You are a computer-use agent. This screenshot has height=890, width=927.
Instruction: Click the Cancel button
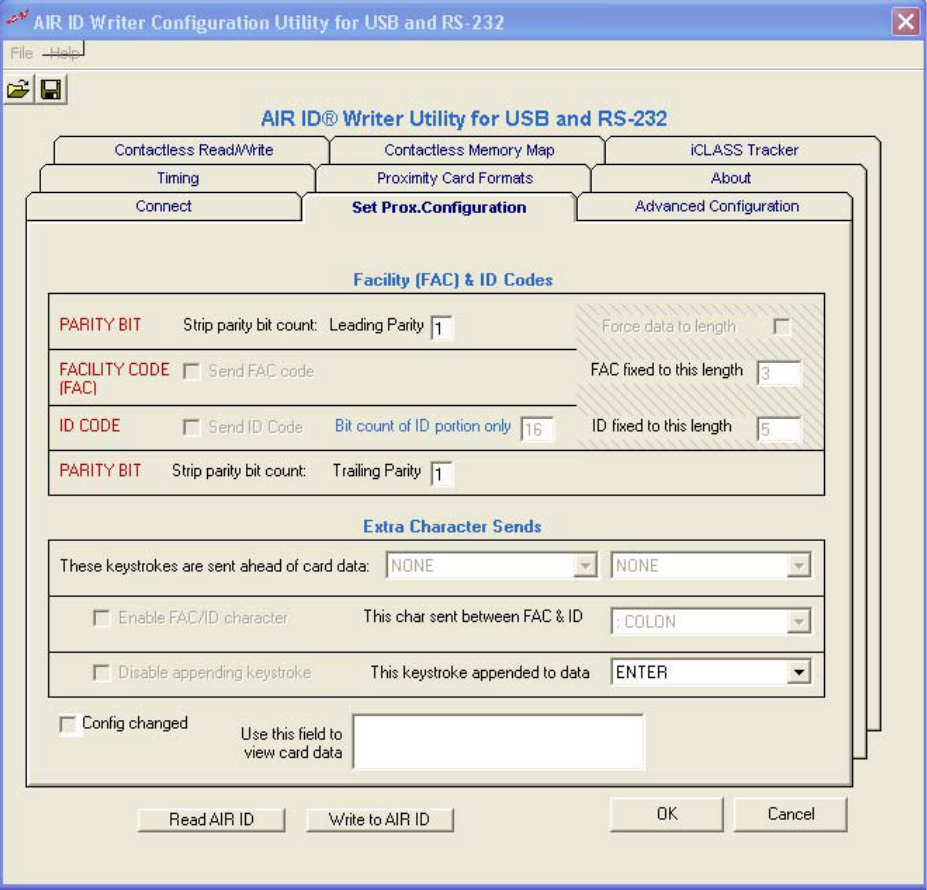point(790,814)
